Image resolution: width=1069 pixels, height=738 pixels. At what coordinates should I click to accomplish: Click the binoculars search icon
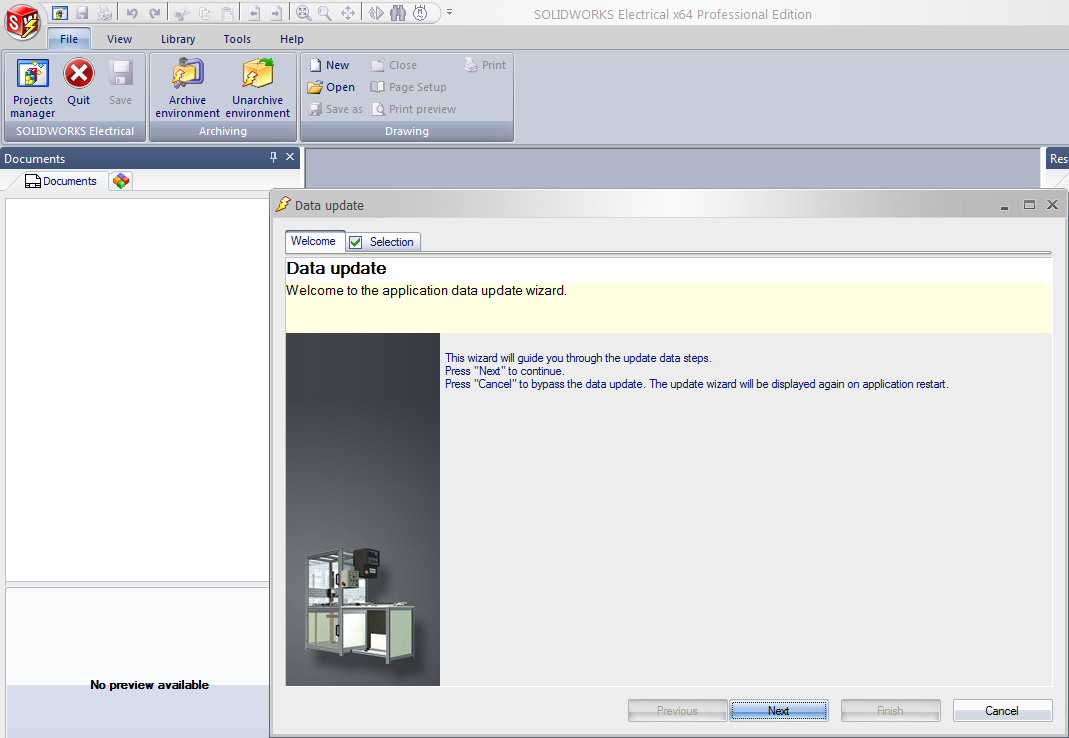pyautogui.click(x=398, y=13)
